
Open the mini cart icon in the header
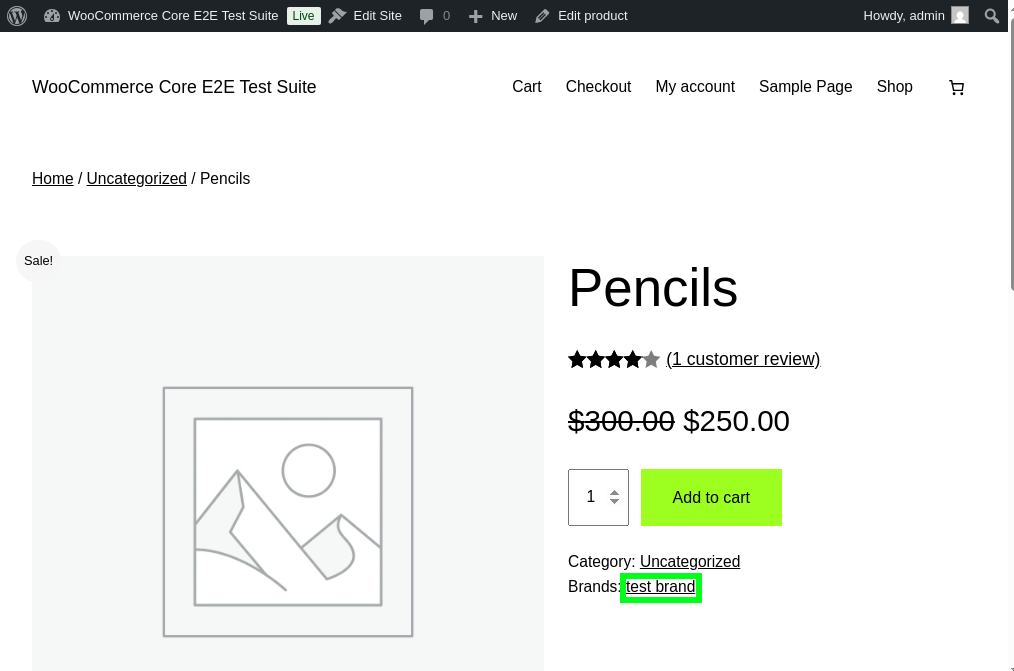coord(956,88)
